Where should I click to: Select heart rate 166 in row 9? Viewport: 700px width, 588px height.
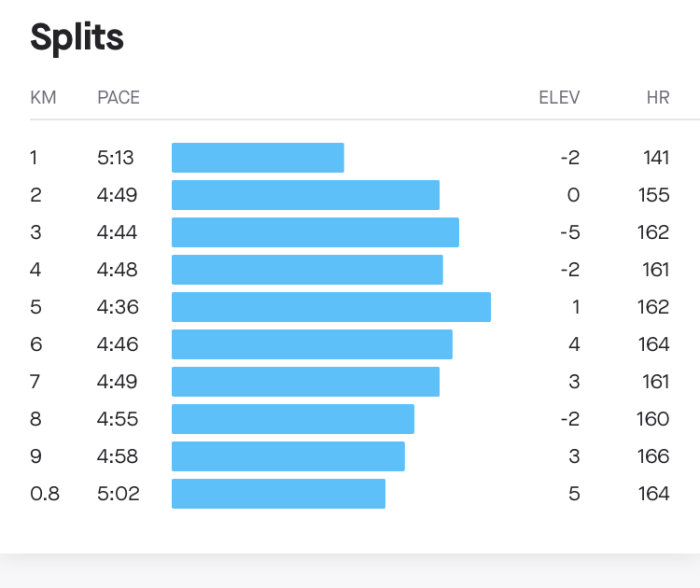coord(653,456)
